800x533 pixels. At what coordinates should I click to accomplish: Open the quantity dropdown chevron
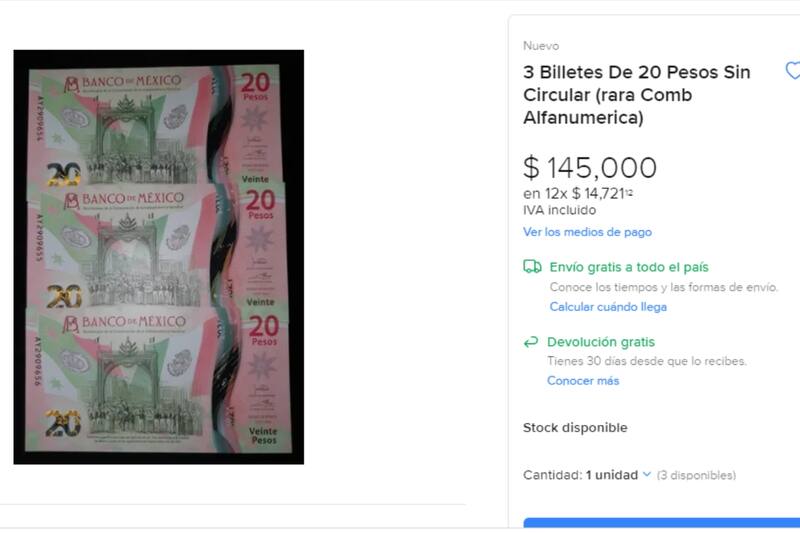[x=646, y=474]
